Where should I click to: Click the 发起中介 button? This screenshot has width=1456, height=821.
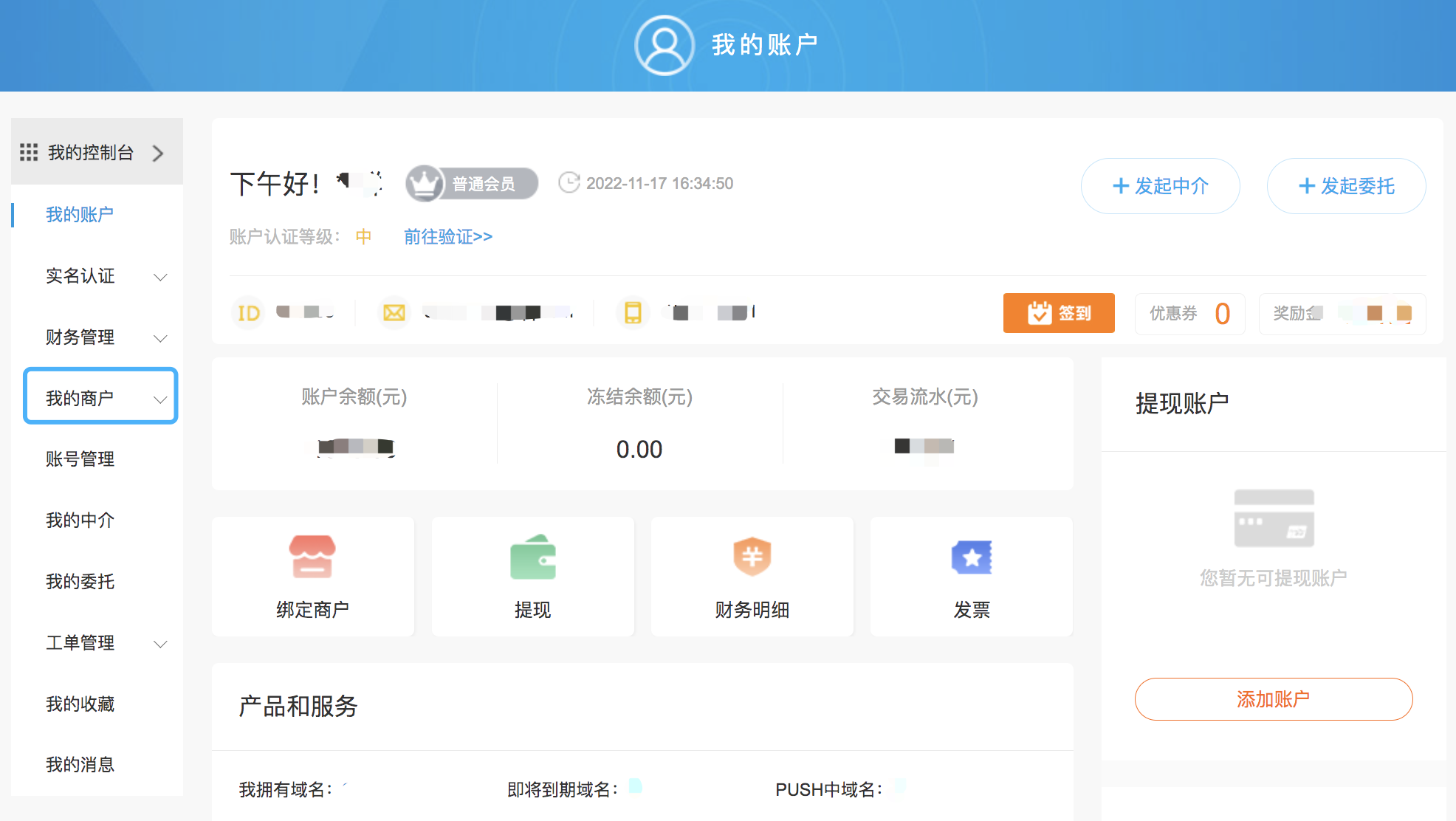(x=1160, y=186)
